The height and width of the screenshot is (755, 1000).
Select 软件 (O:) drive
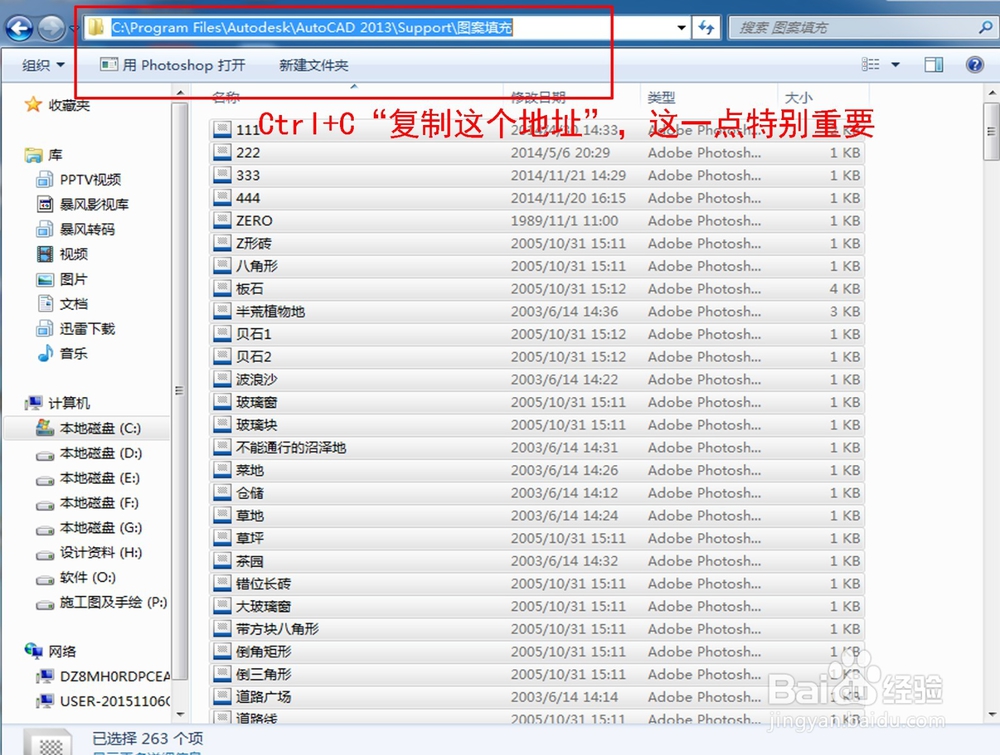[77, 578]
